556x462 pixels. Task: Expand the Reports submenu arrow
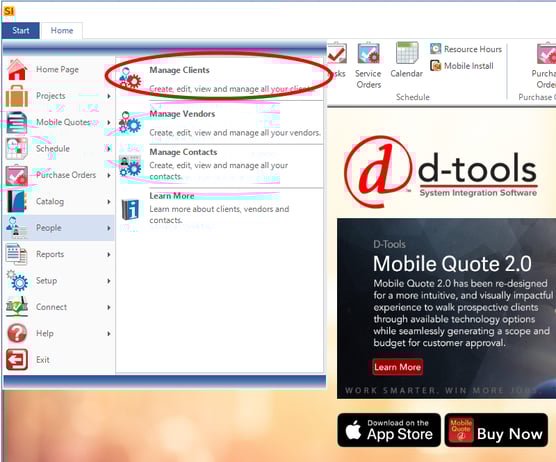point(109,254)
